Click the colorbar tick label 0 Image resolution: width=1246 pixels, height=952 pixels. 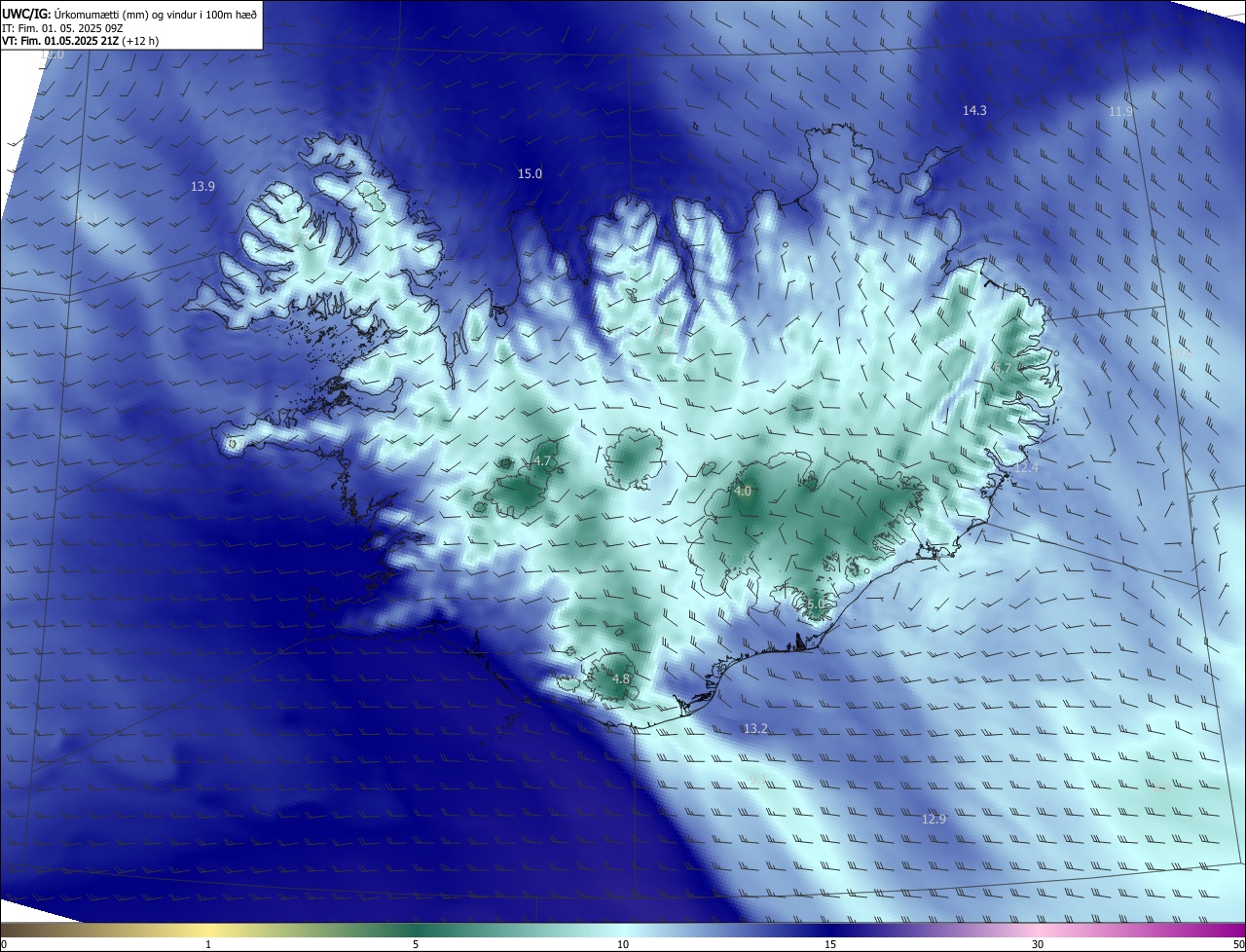(x=3, y=944)
